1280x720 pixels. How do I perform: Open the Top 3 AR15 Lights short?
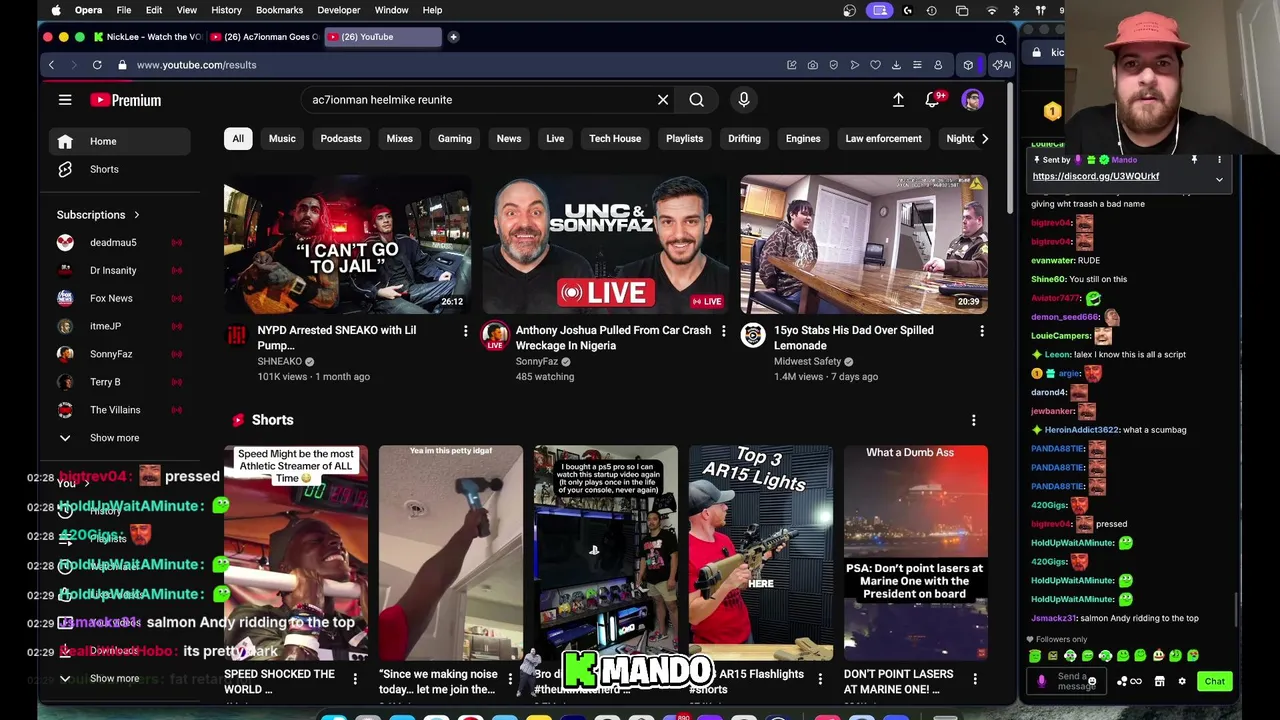click(x=760, y=553)
